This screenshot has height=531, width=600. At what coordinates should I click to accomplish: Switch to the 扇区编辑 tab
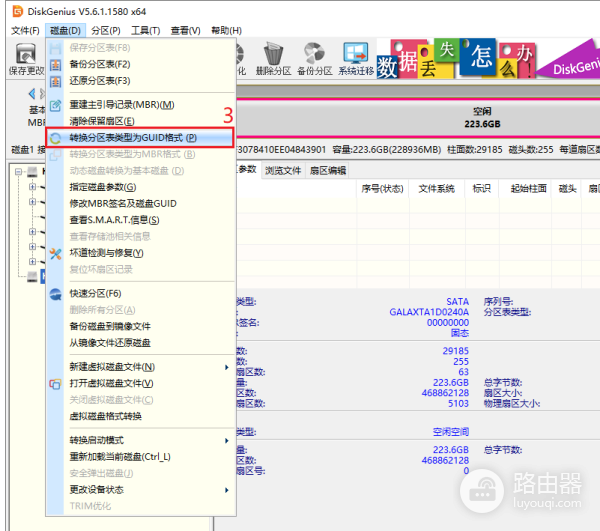[327, 170]
